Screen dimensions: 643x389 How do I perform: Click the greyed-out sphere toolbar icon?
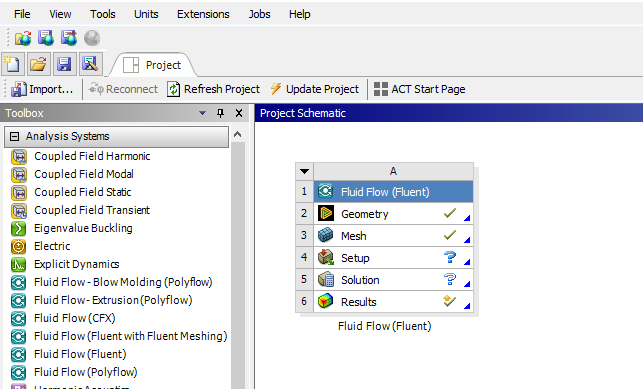92,38
